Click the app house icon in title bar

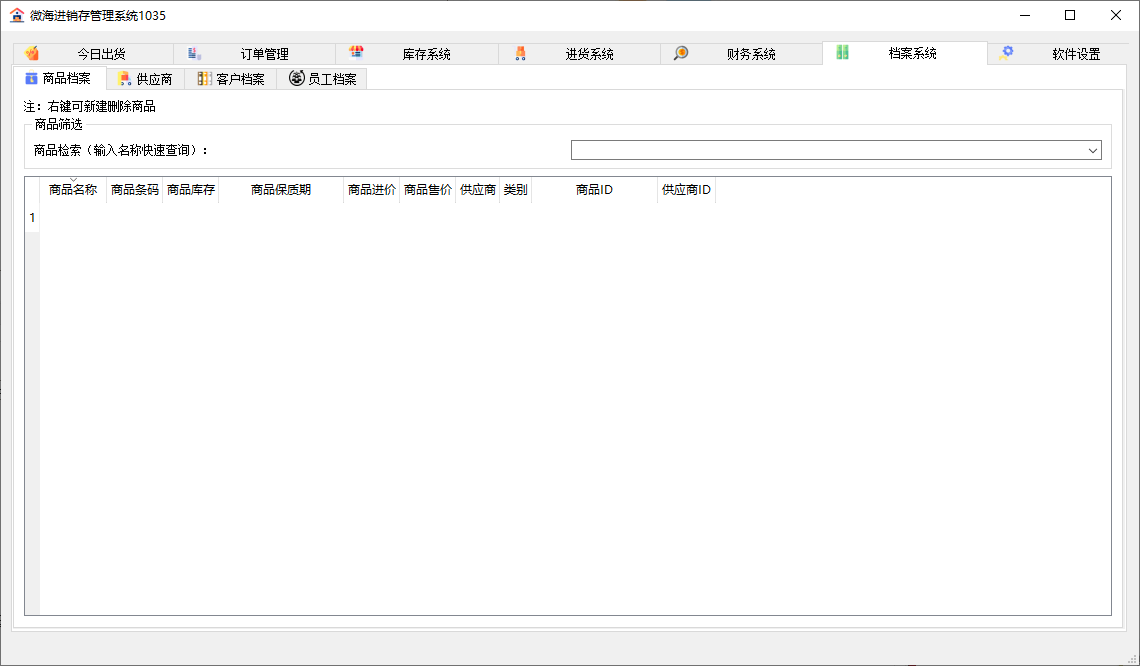(x=17, y=15)
